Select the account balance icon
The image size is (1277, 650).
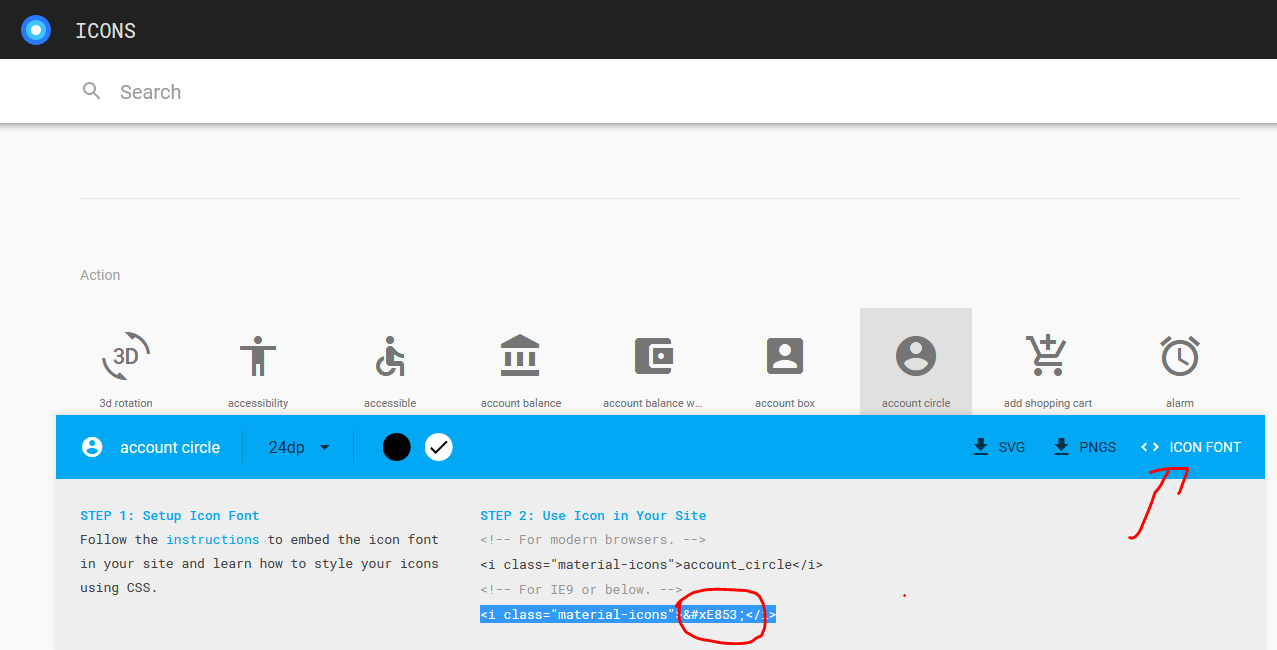pyautogui.click(x=521, y=355)
